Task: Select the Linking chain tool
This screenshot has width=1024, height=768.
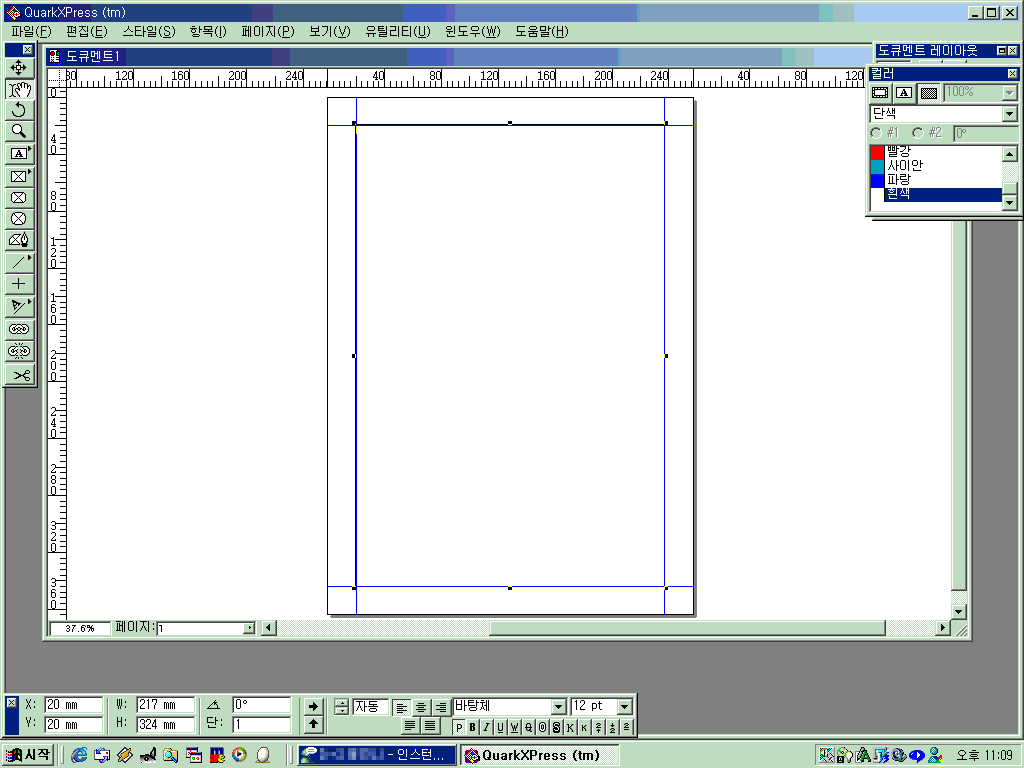Action: tap(19, 329)
